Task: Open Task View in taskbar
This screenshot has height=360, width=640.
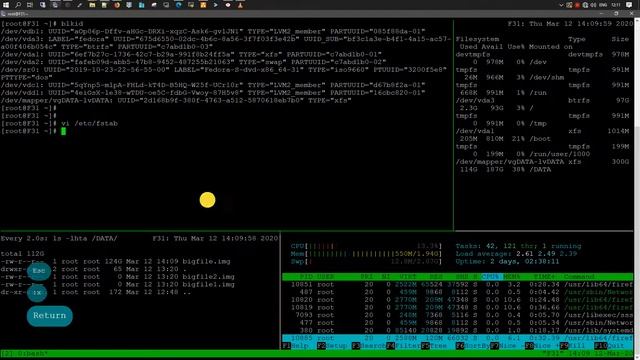Action: tap(30, 5)
